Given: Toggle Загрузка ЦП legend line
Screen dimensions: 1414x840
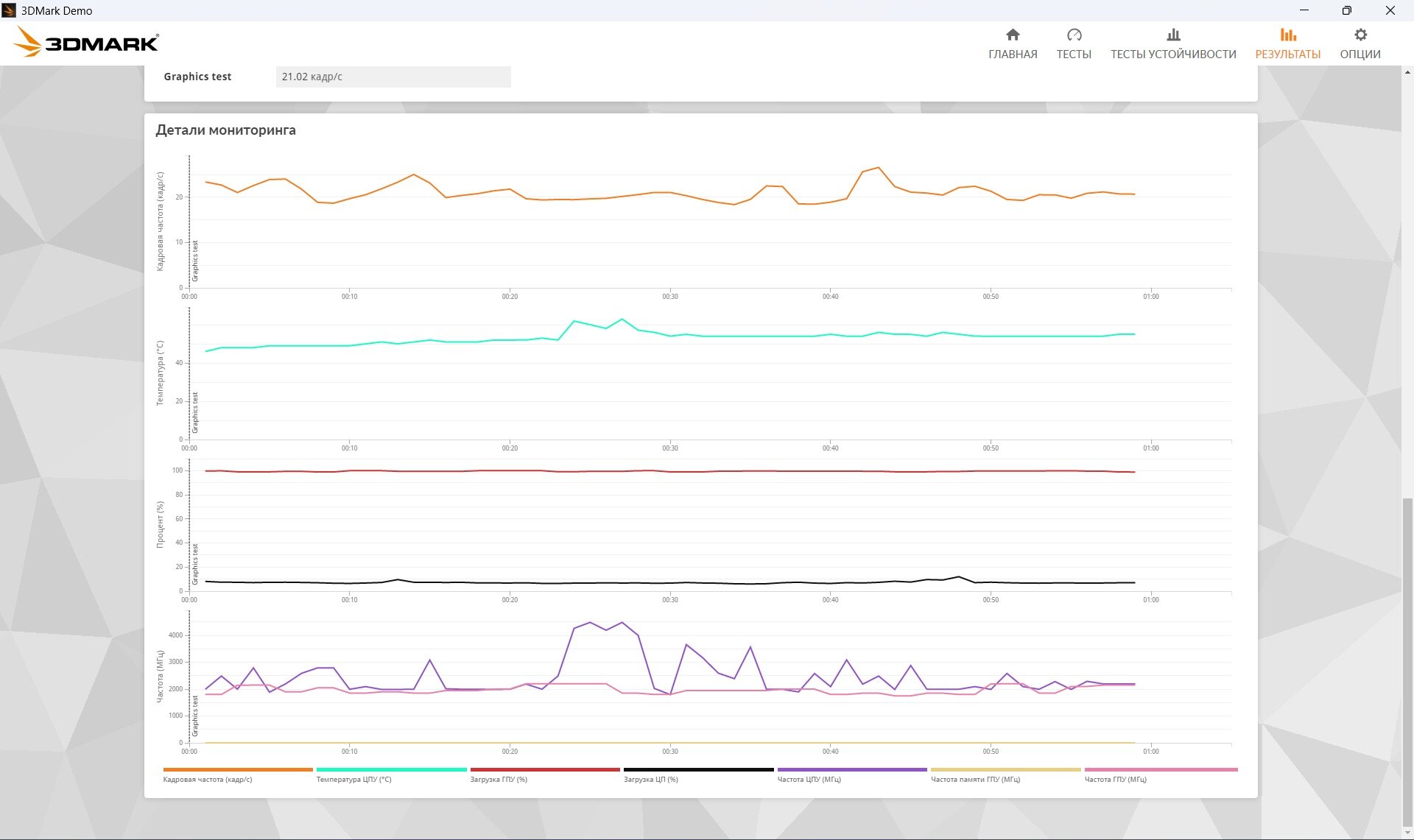Looking at the screenshot, I should tap(698, 770).
